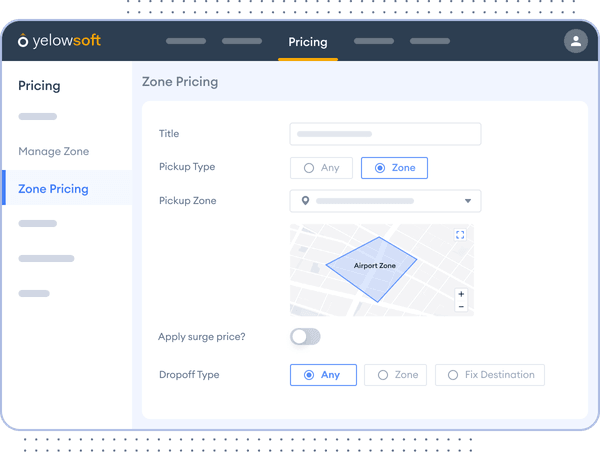This screenshot has width=600, height=452.
Task: Open Manage Zone in the sidebar
Action: click(x=54, y=151)
